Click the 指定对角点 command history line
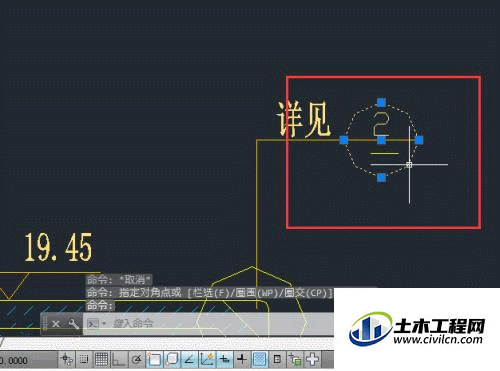This screenshot has height=371, width=500. (210, 293)
